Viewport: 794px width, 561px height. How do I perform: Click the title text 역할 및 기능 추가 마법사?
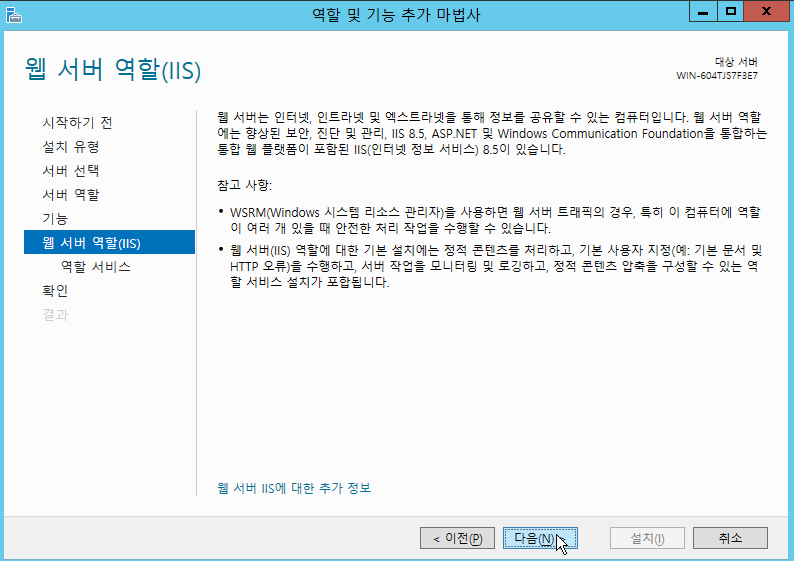point(396,15)
